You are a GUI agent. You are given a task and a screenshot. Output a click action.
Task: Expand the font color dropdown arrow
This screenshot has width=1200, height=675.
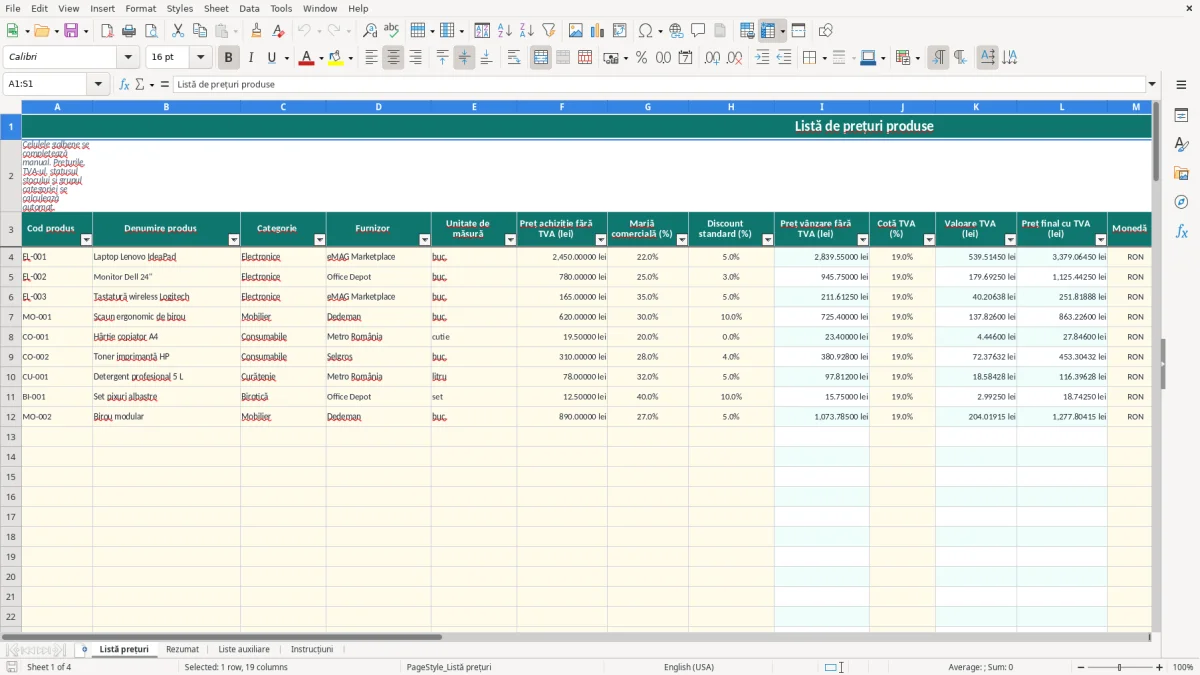[x=320, y=58]
